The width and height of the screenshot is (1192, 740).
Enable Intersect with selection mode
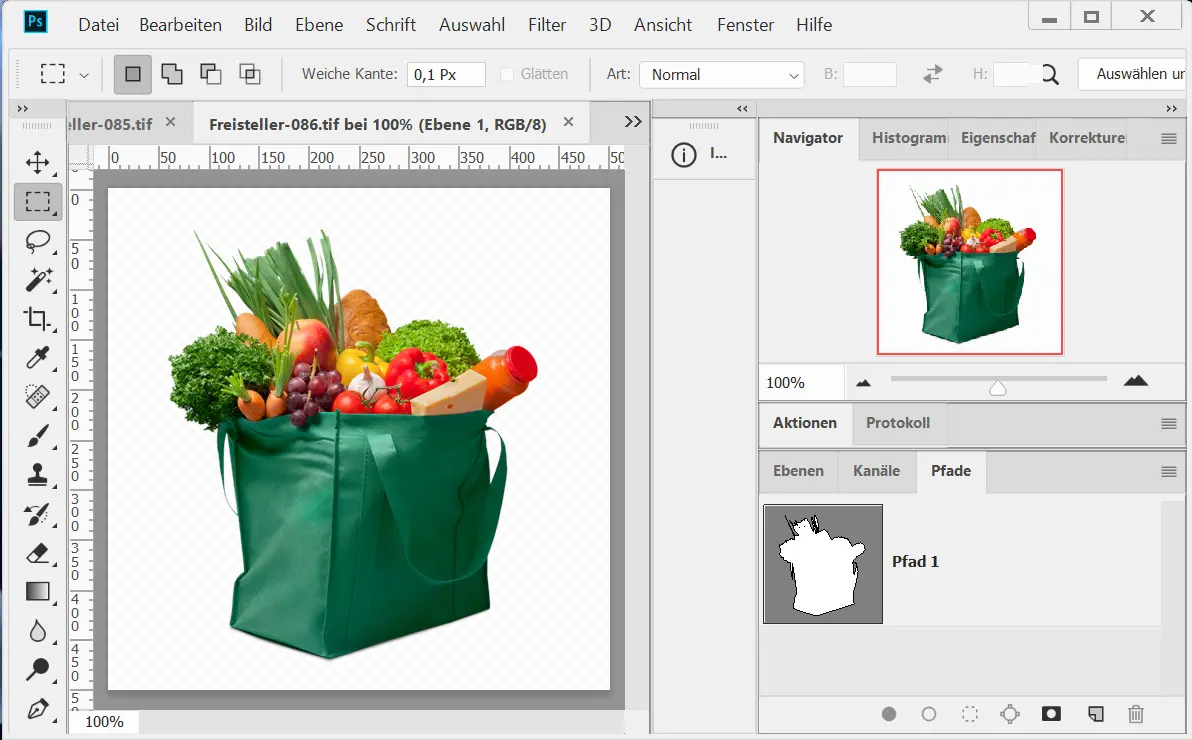[x=249, y=74]
